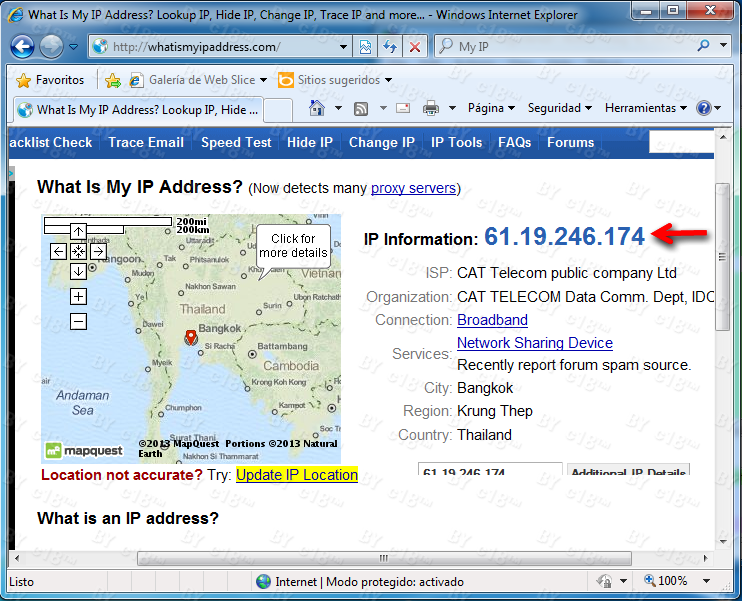Zoom out the map with the minus button
742x601 pixels.
point(78,321)
